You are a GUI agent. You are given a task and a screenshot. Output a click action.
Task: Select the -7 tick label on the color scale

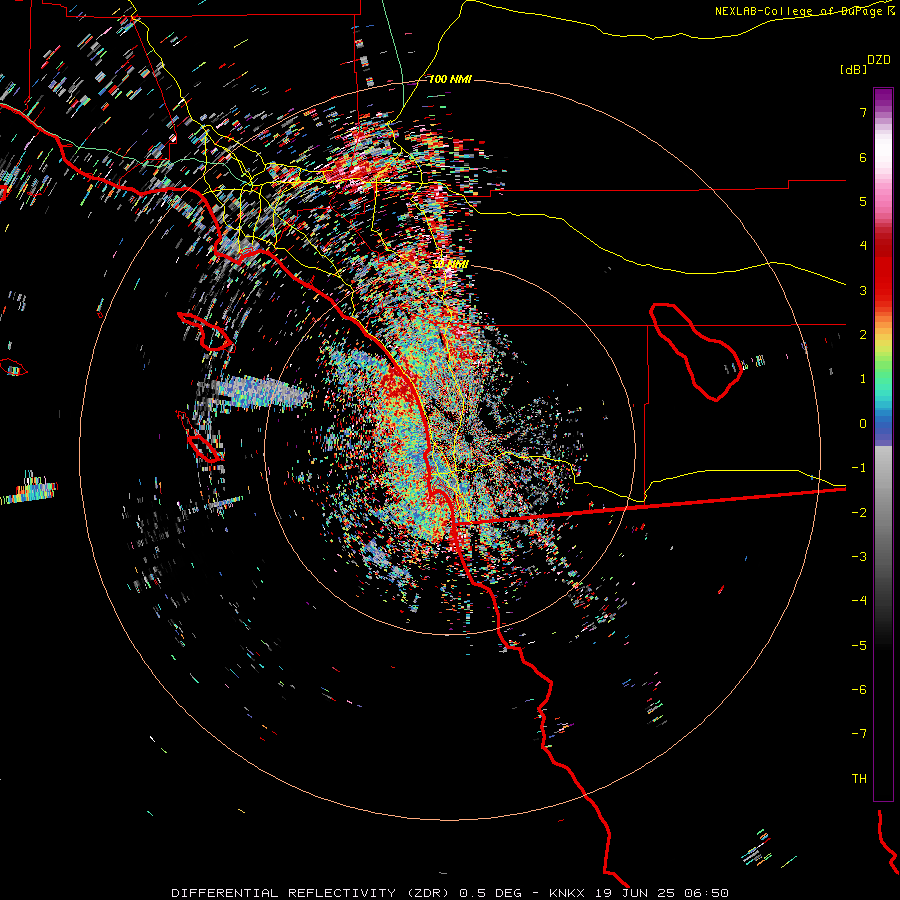[859, 734]
